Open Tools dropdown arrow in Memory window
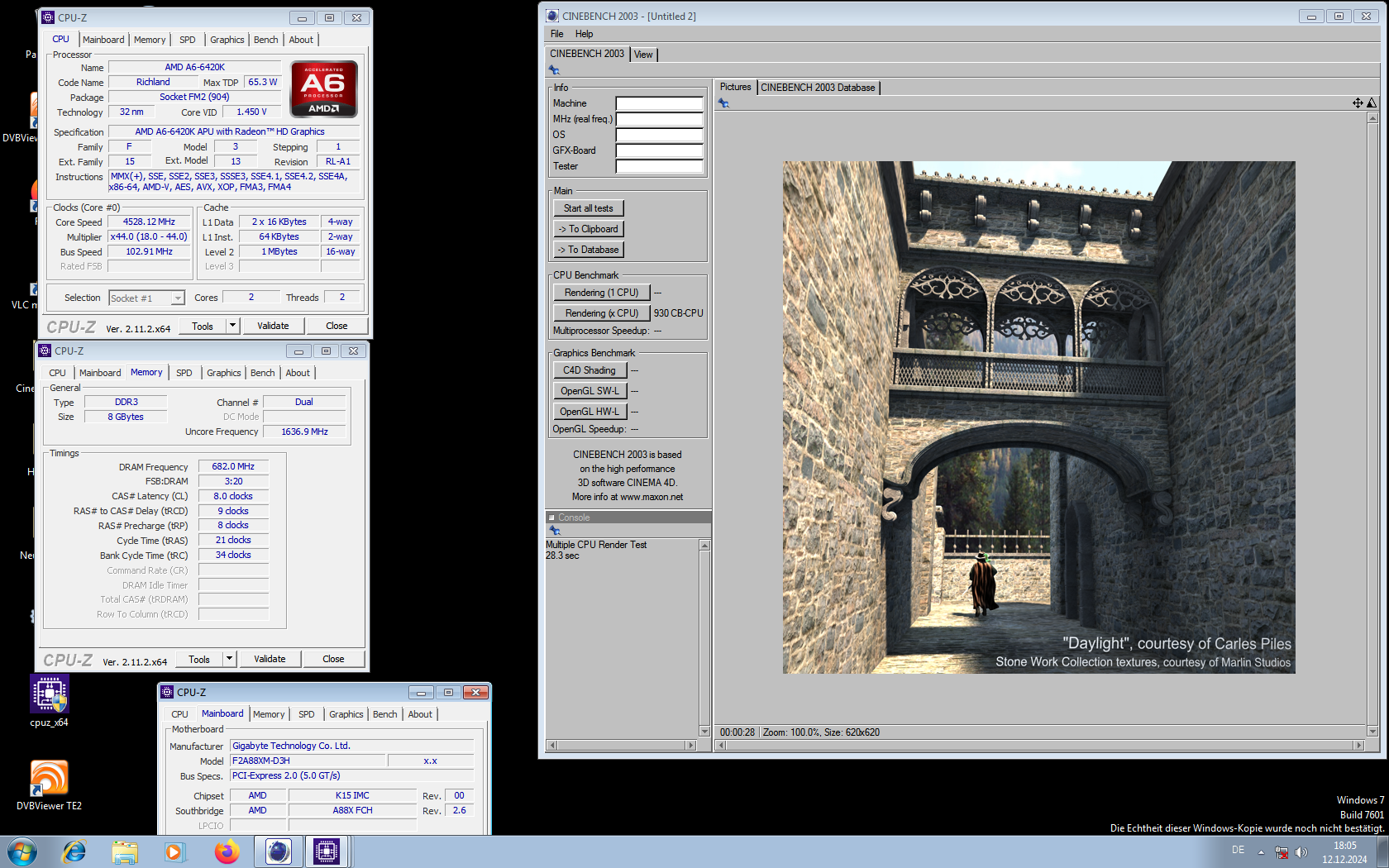1389x868 pixels. click(229, 659)
